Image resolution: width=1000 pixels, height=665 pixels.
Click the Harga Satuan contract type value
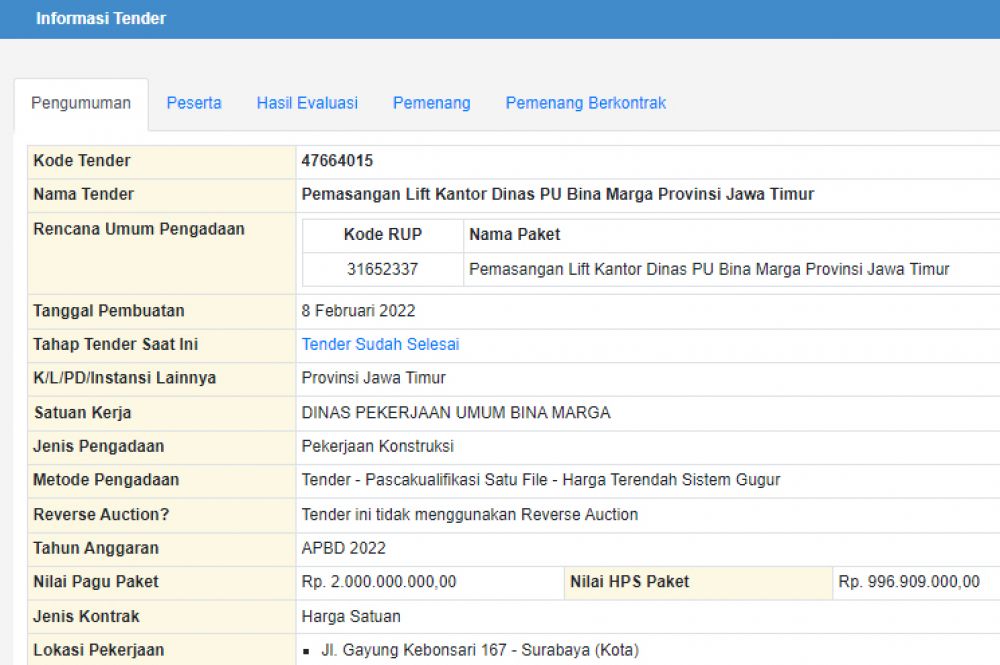pyautogui.click(x=351, y=616)
